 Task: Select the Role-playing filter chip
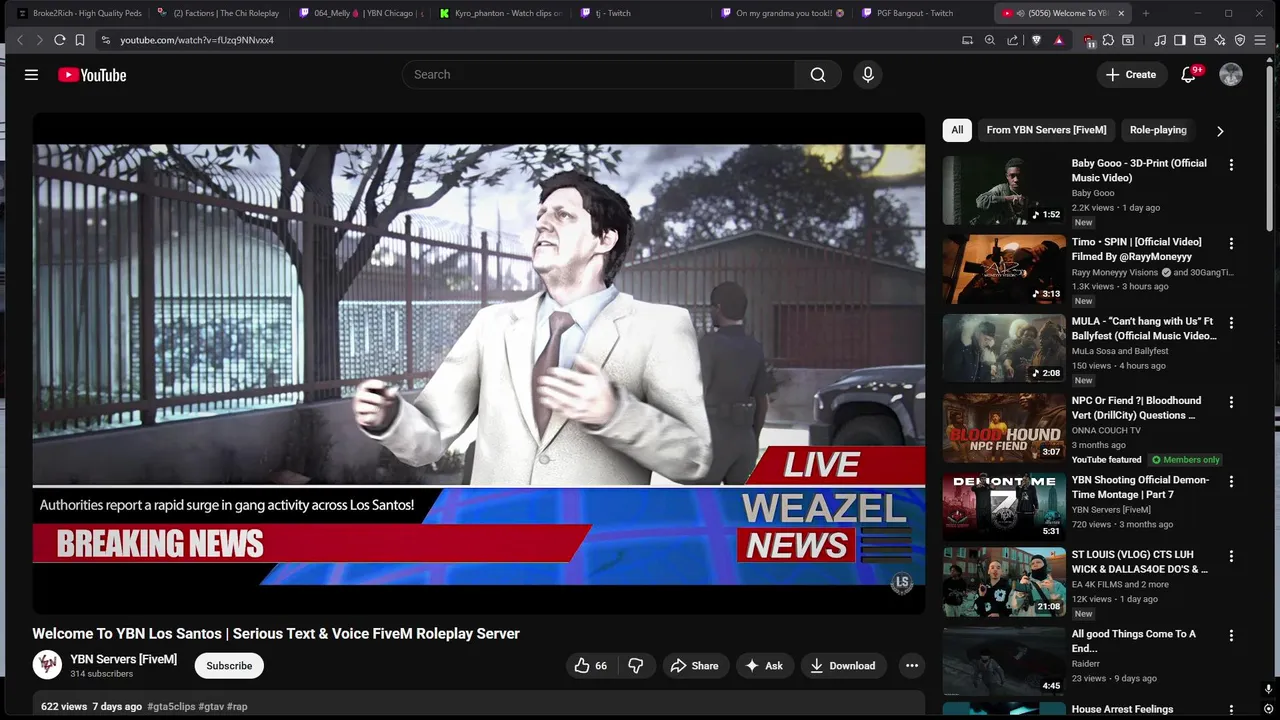click(1158, 130)
